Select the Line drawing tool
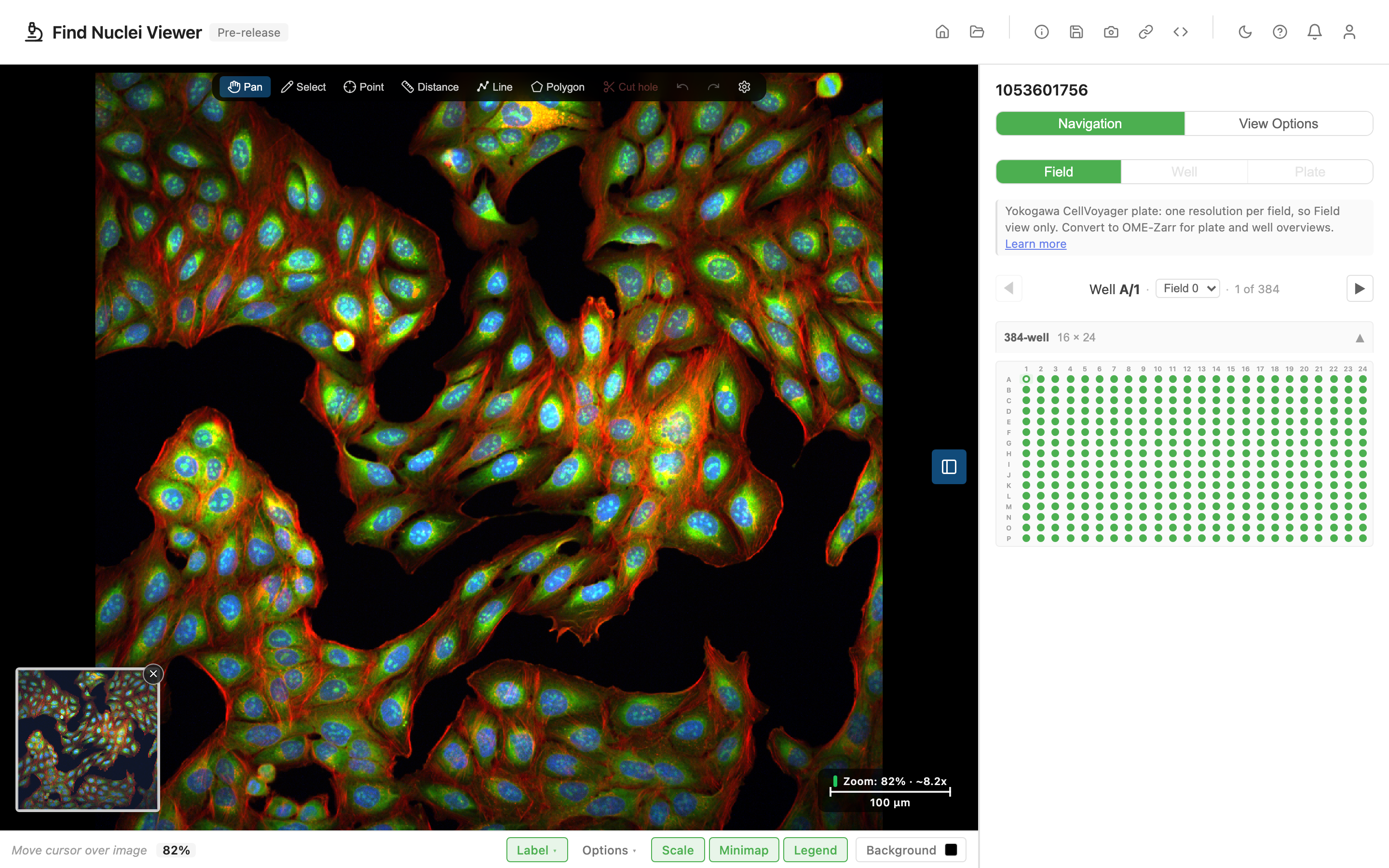The width and height of the screenshot is (1389, 868). [494, 87]
